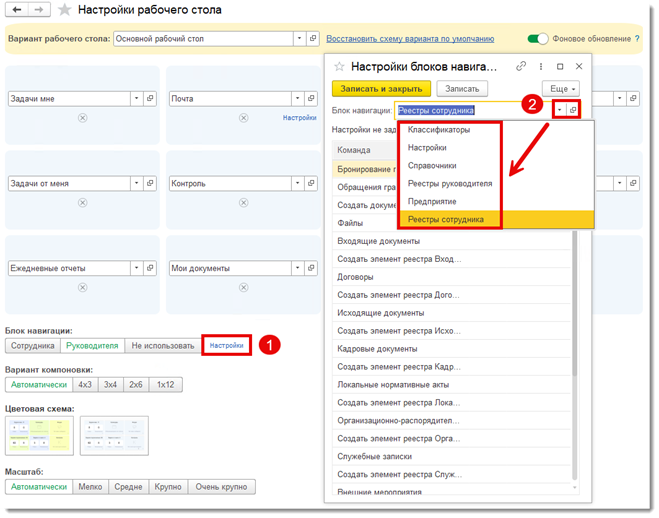The image size is (659, 518).
Task: Open the Еще dropdown menu
Action: coord(560,88)
